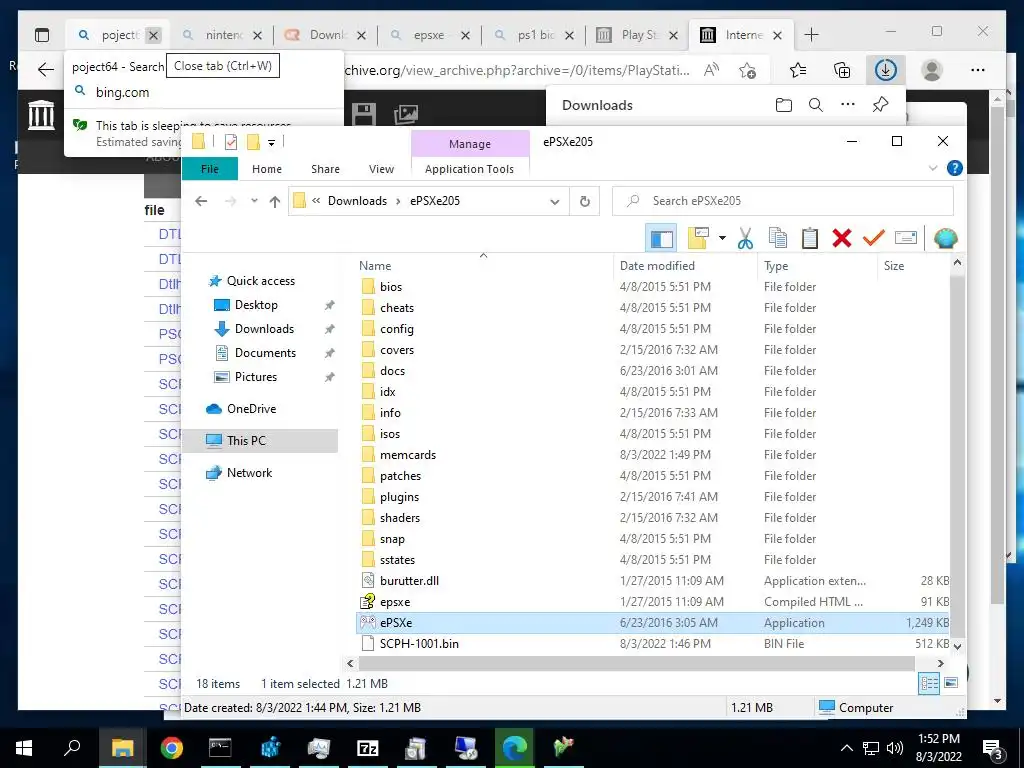Select the SCPH-1001.bin file
Image resolution: width=1024 pixels, height=768 pixels.
(x=419, y=644)
